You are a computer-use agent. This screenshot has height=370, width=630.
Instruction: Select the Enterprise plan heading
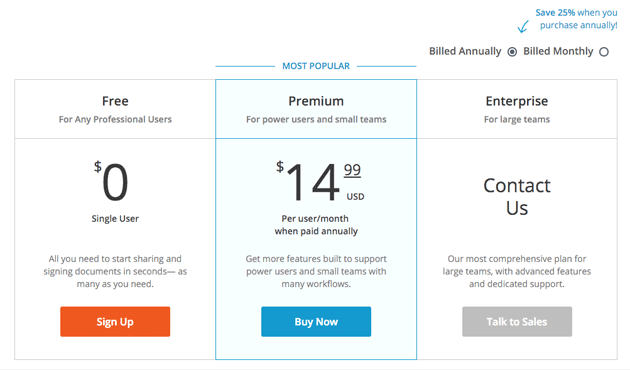(517, 101)
